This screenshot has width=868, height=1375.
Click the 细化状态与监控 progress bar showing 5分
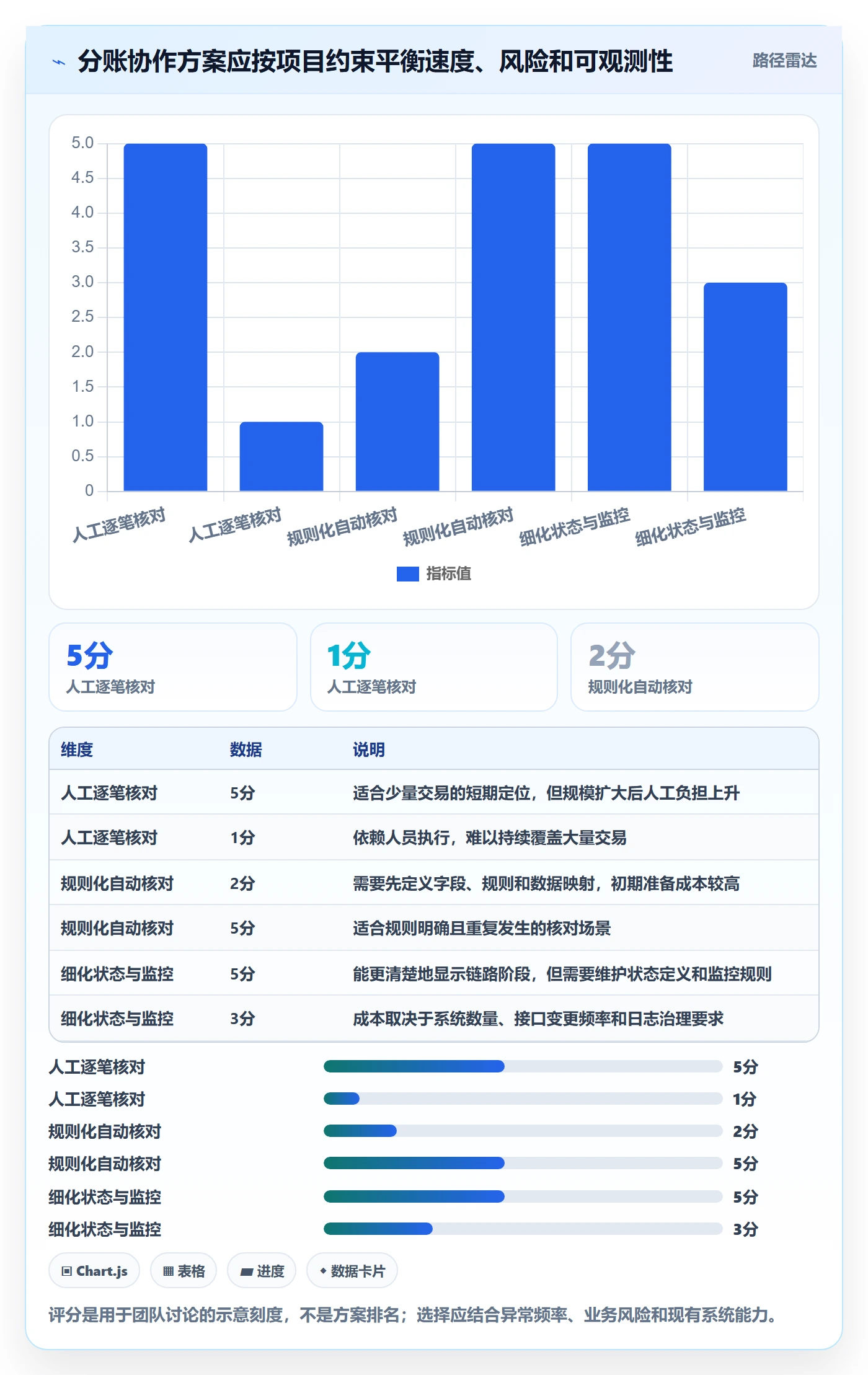pyautogui.click(x=523, y=1196)
